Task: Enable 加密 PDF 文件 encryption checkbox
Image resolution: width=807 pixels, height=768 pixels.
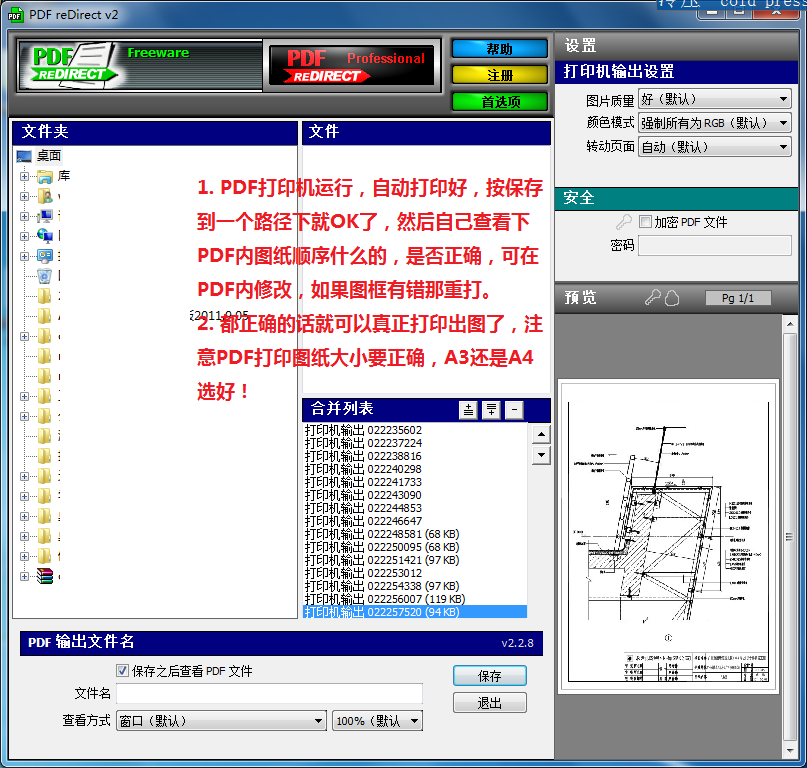Action: (645, 221)
